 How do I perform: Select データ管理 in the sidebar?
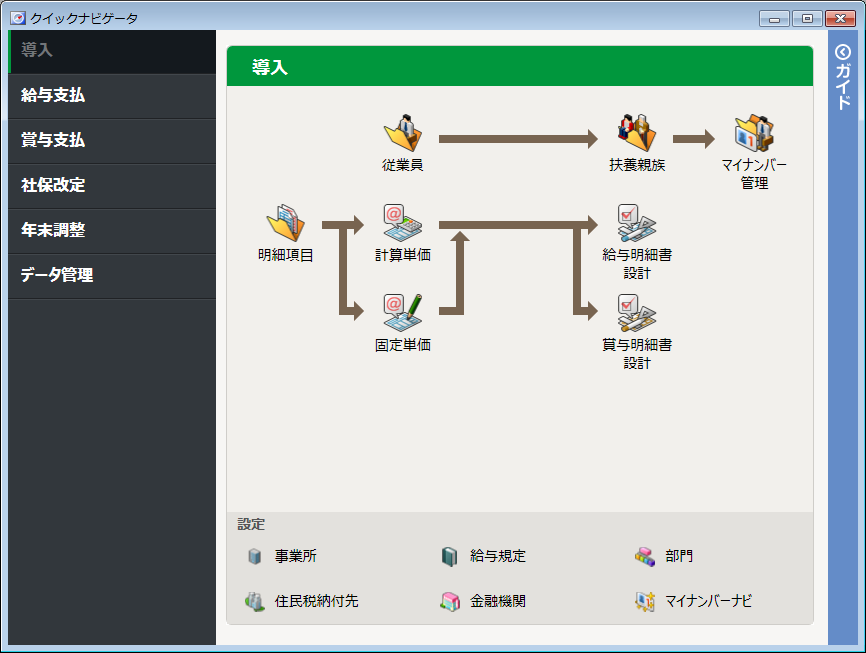[x=112, y=276]
